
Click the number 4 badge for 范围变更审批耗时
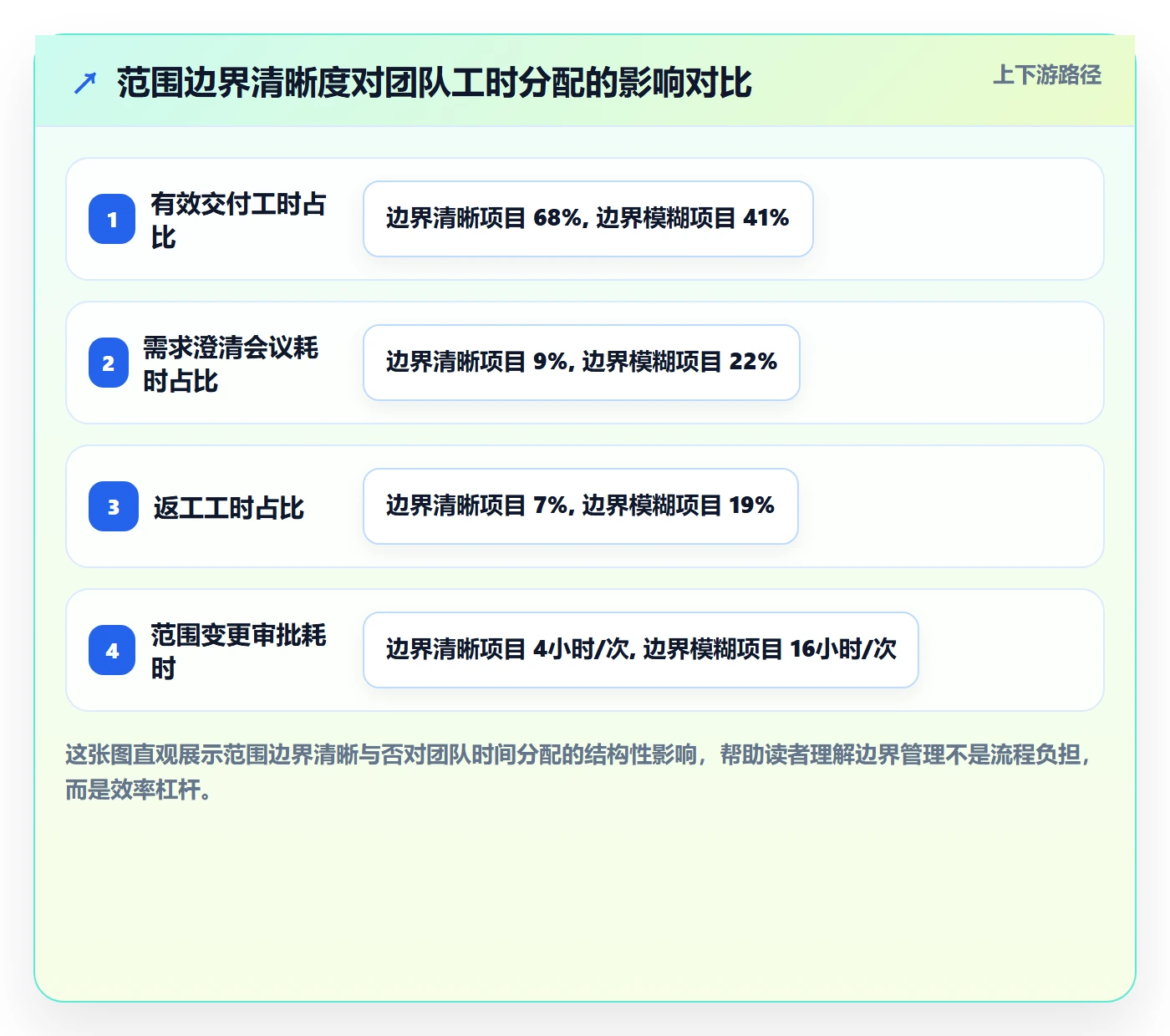tap(112, 650)
